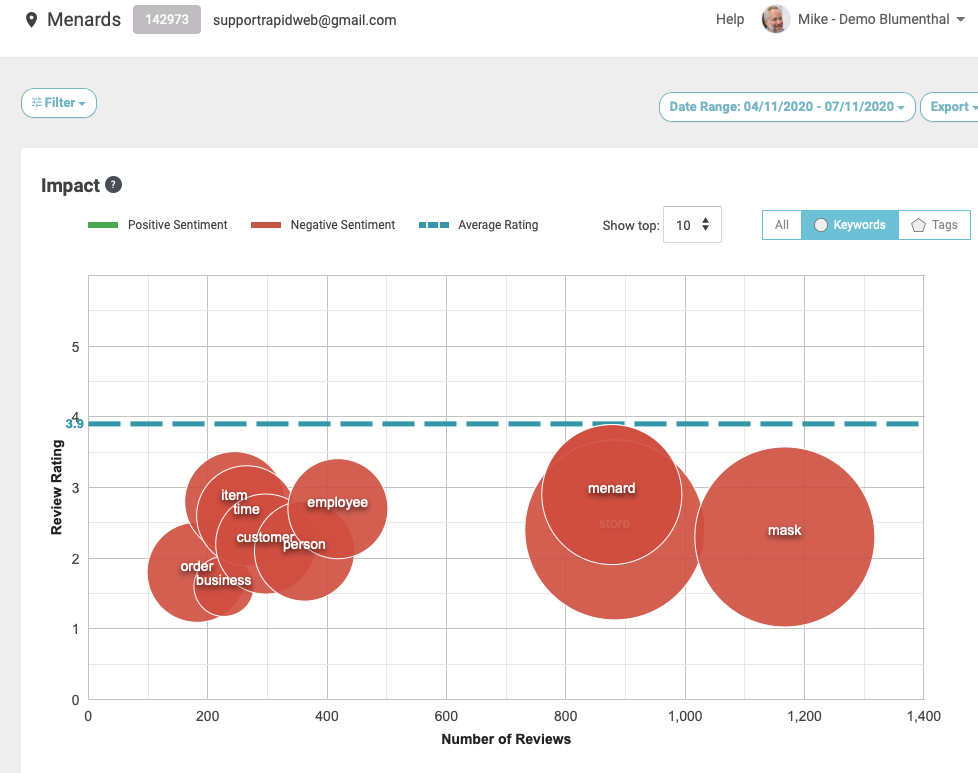978x773 pixels.
Task: Click the 3.9 average rating label
Action: [x=74, y=424]
